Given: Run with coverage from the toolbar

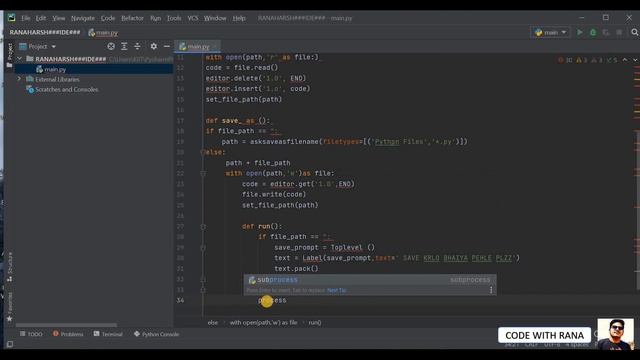Looking at the screenshot, I should coord(606,32).
